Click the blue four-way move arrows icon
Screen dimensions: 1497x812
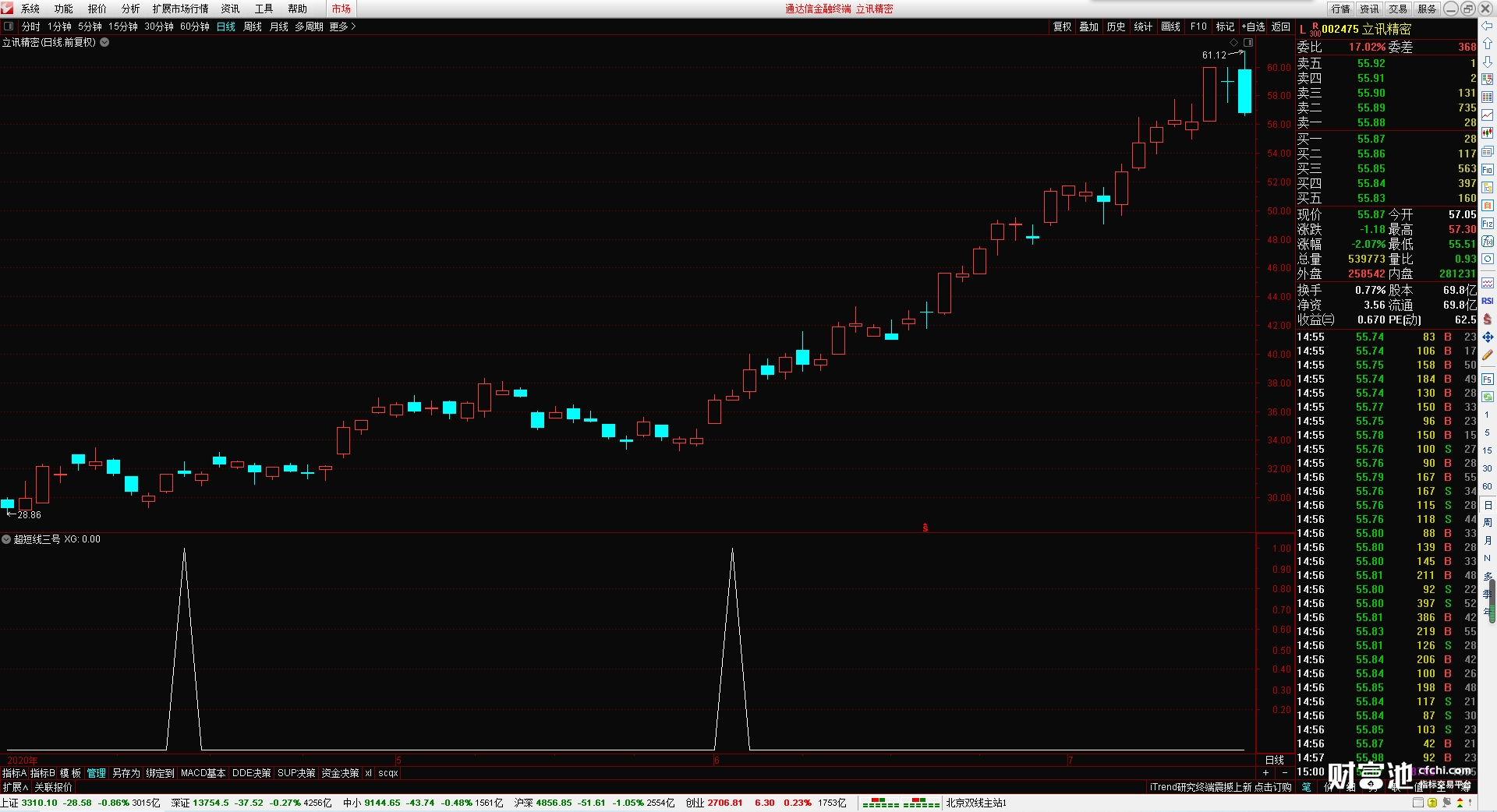tap(1488, 337)
